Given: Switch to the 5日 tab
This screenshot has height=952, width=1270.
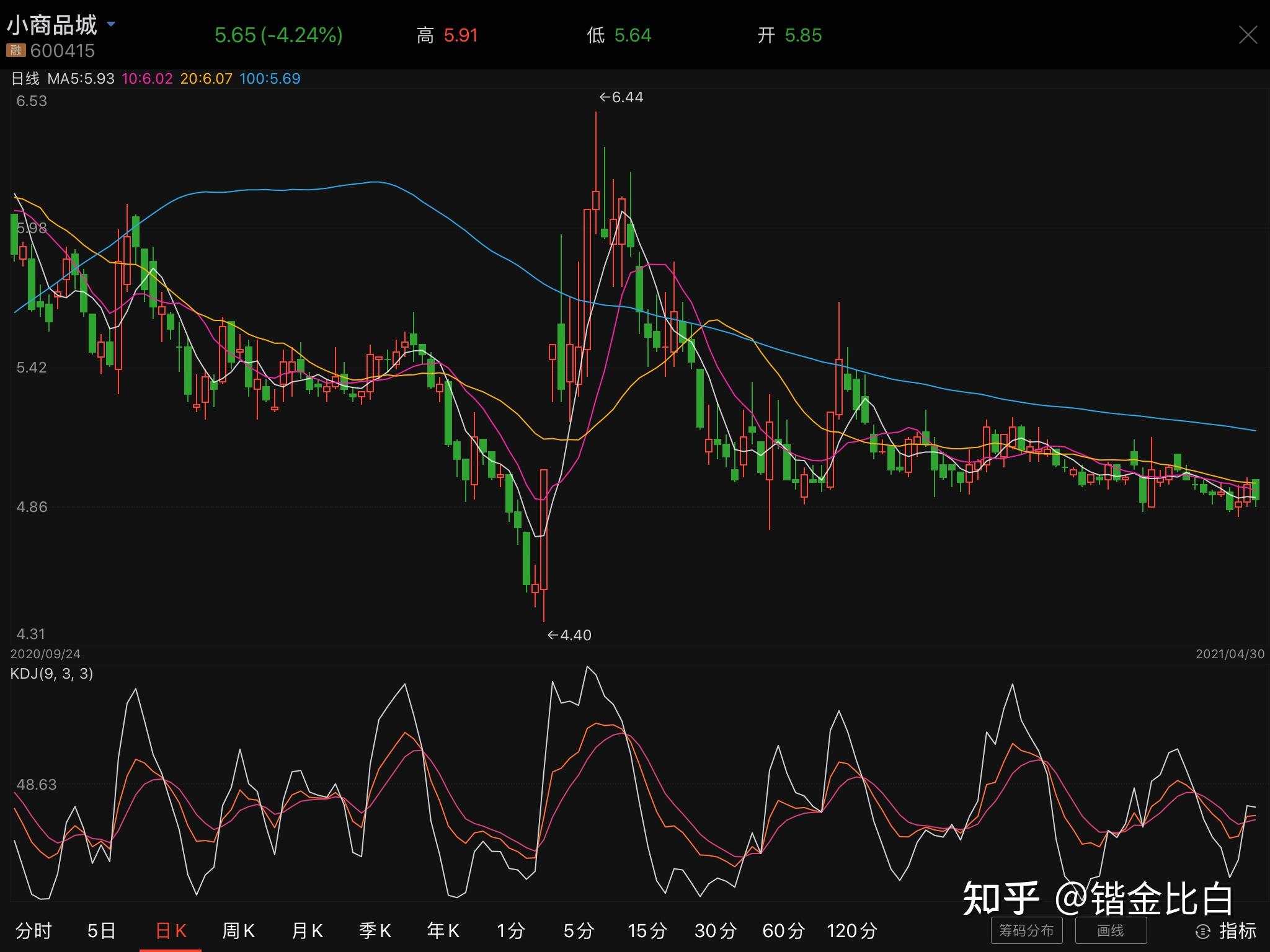Looking at the screenshot, I should click(102, 930).
